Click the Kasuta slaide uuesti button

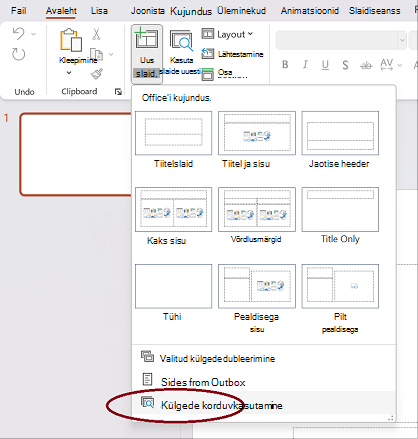[181, 52]
